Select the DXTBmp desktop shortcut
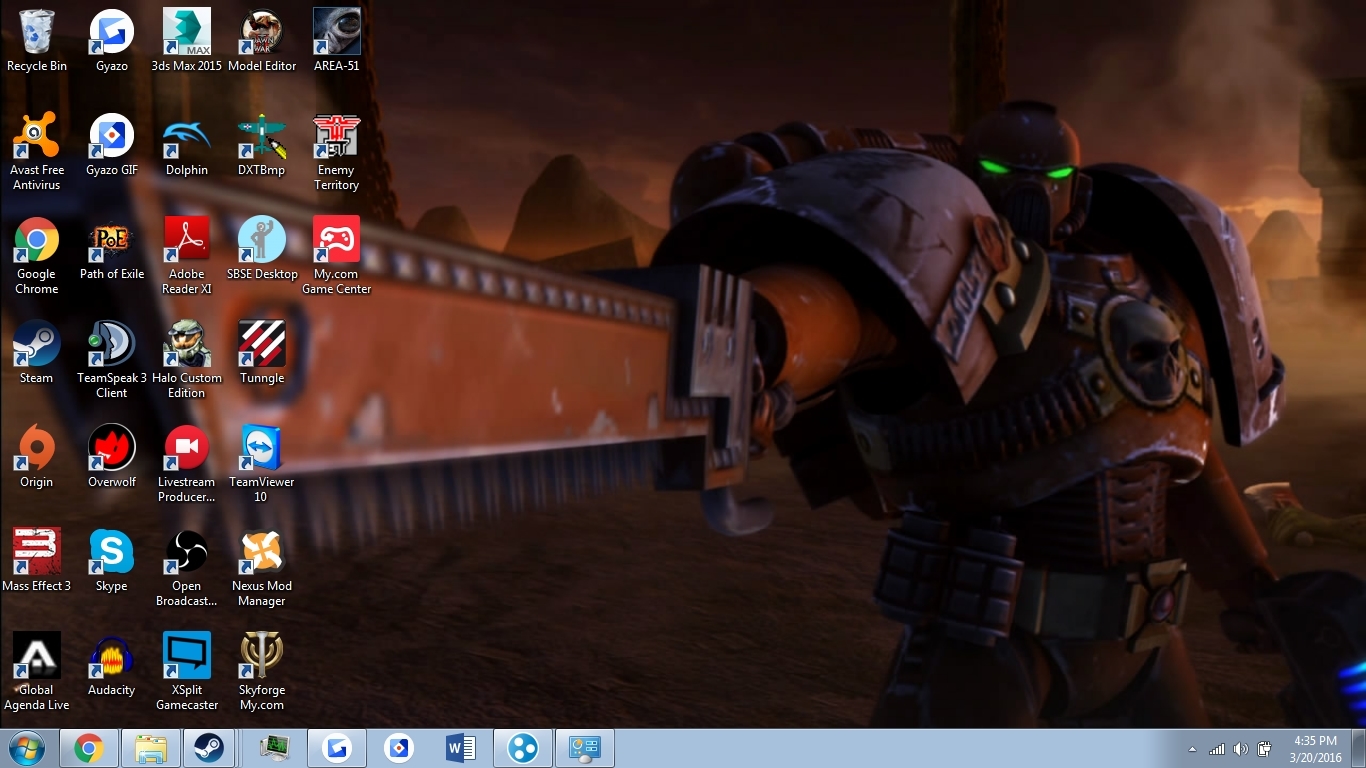The width and height of the screenshot is (1366, 768). 262,145
